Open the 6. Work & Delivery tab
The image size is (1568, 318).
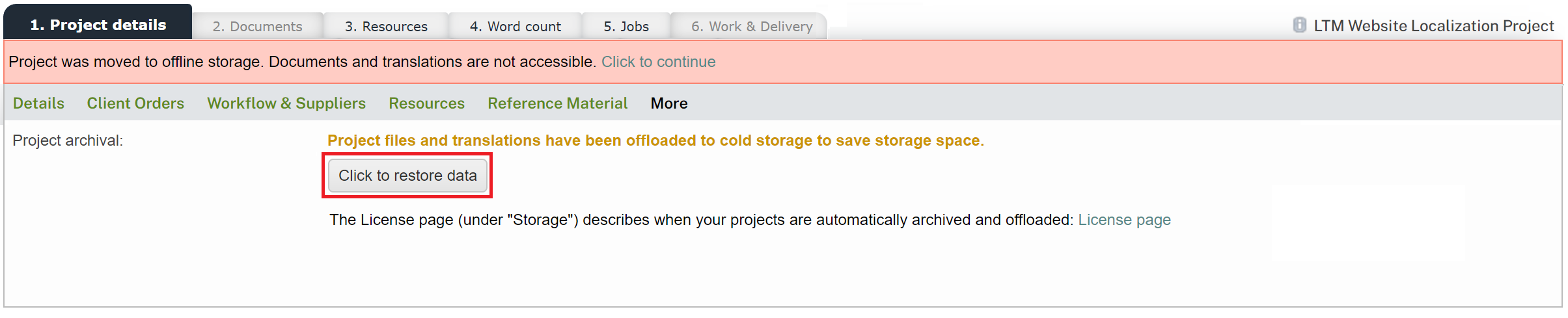click(x=751, y=27)
